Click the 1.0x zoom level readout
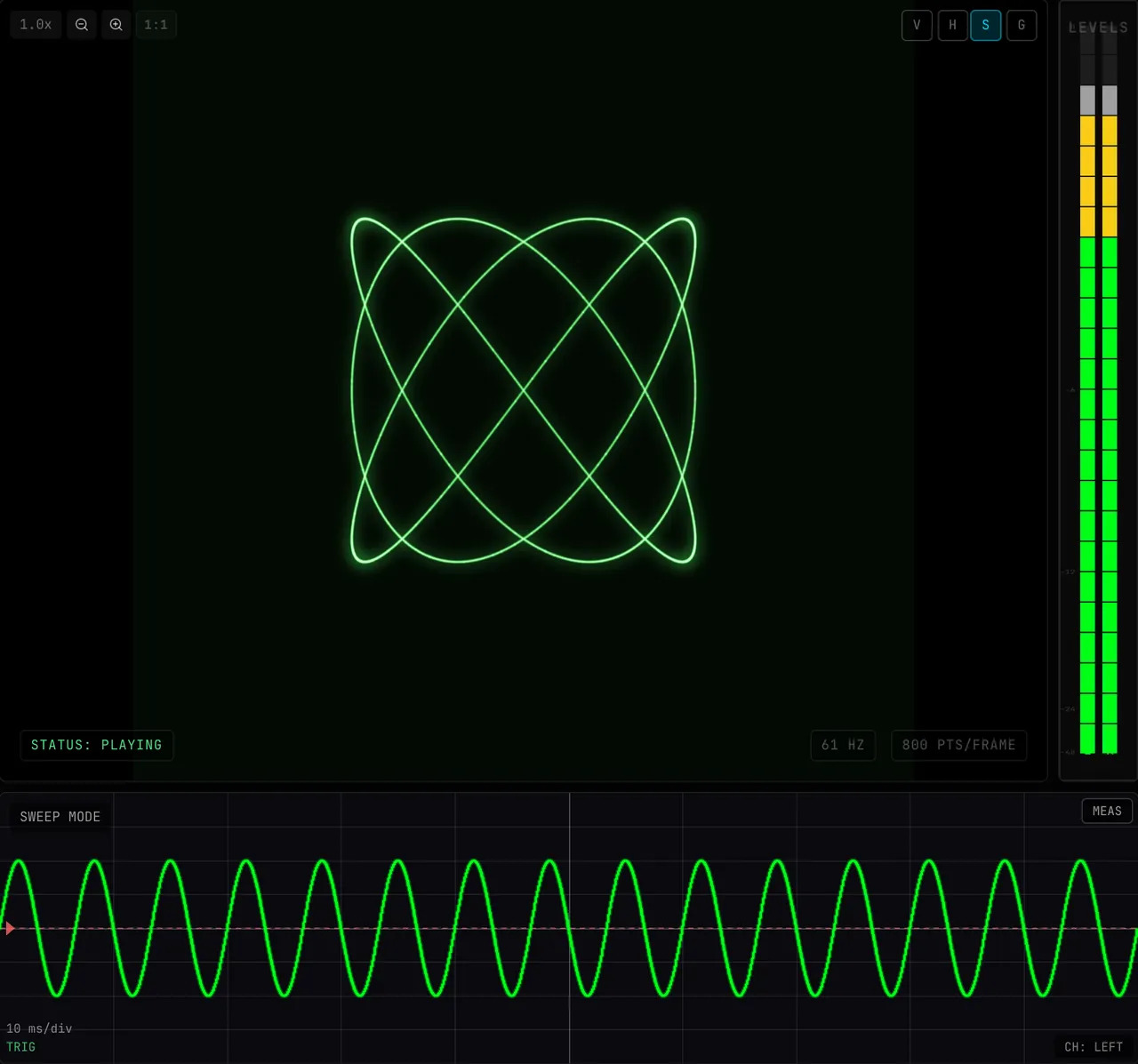This screenshot has height=1064, width=1138. click(36, 25)
